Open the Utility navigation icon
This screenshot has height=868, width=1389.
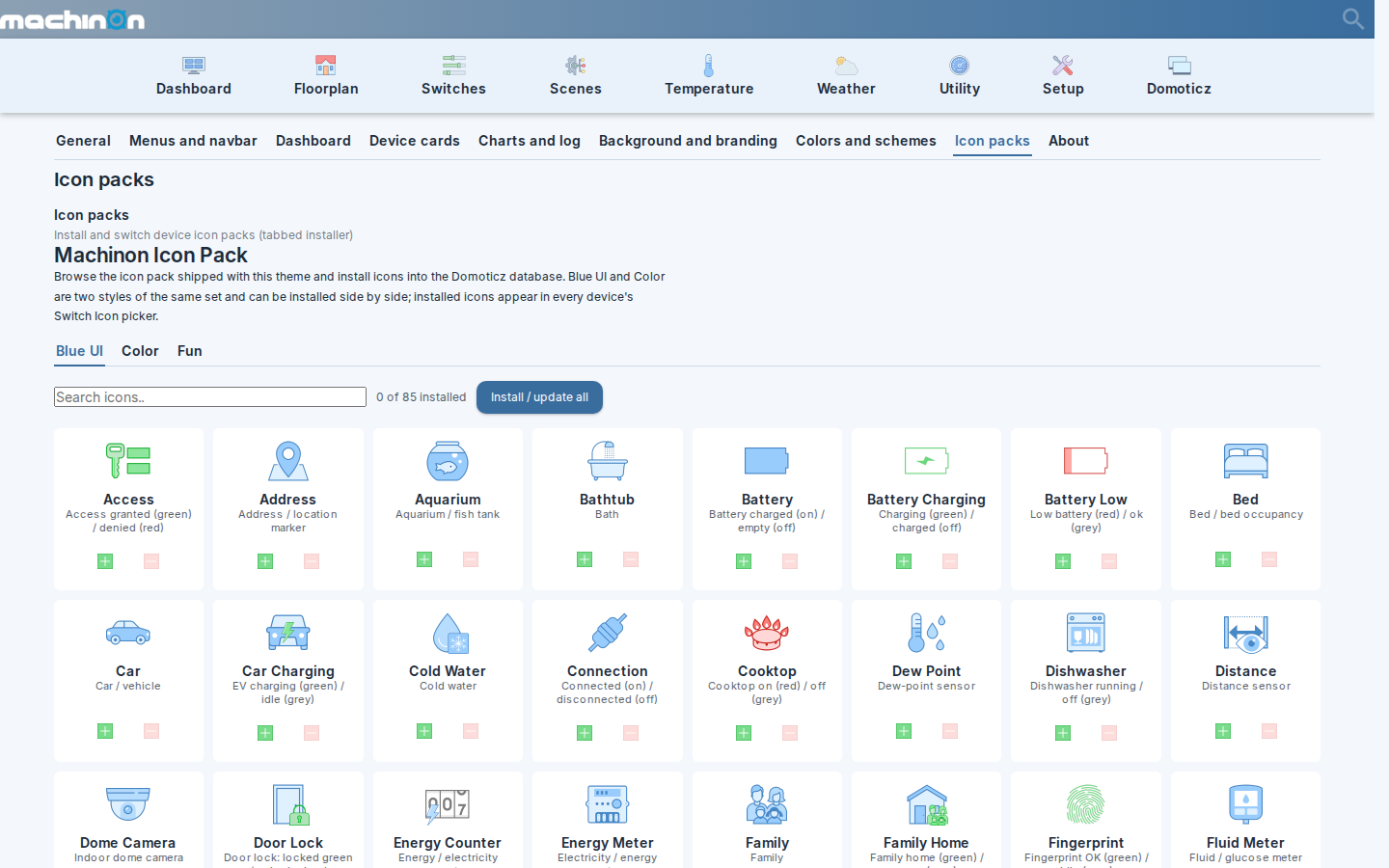960,66
